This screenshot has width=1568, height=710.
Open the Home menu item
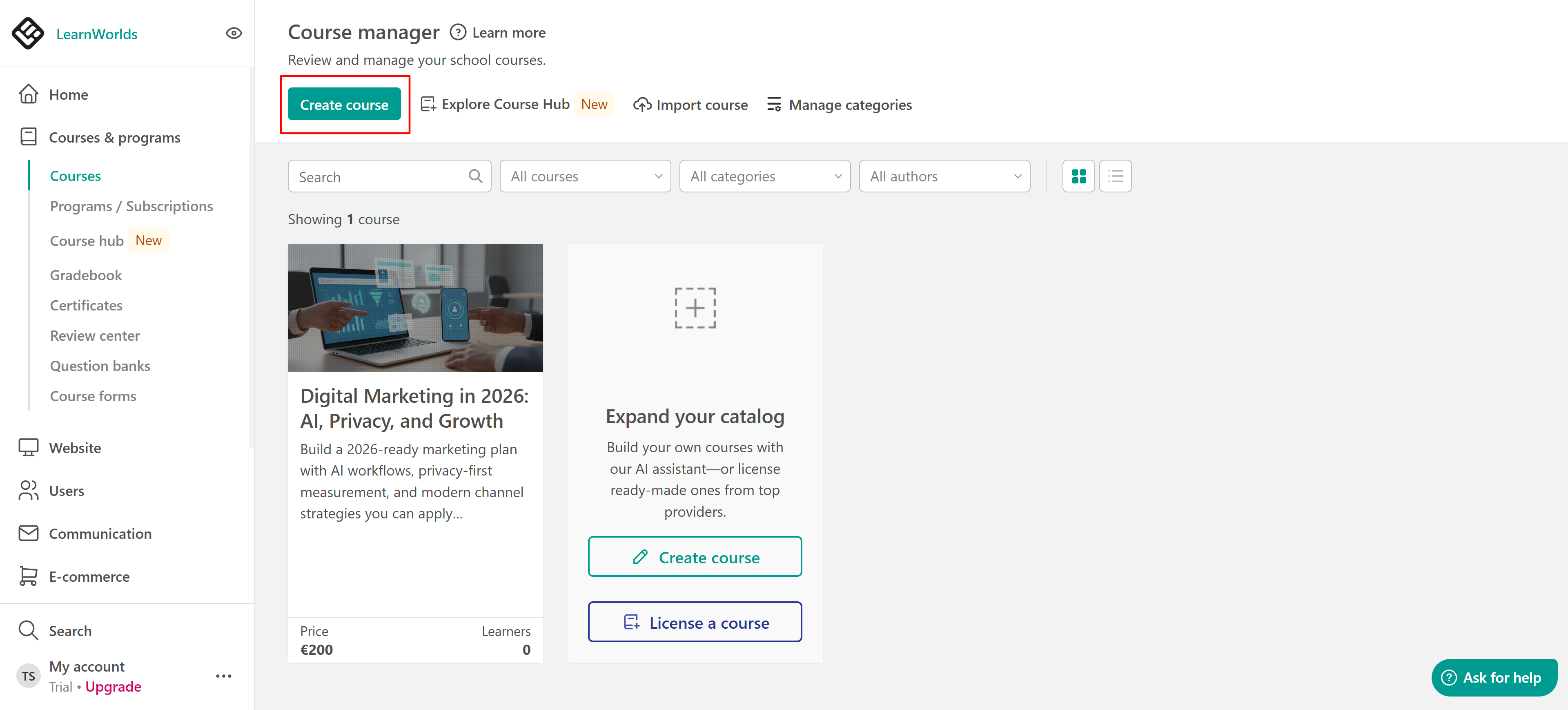click(68, 94)
